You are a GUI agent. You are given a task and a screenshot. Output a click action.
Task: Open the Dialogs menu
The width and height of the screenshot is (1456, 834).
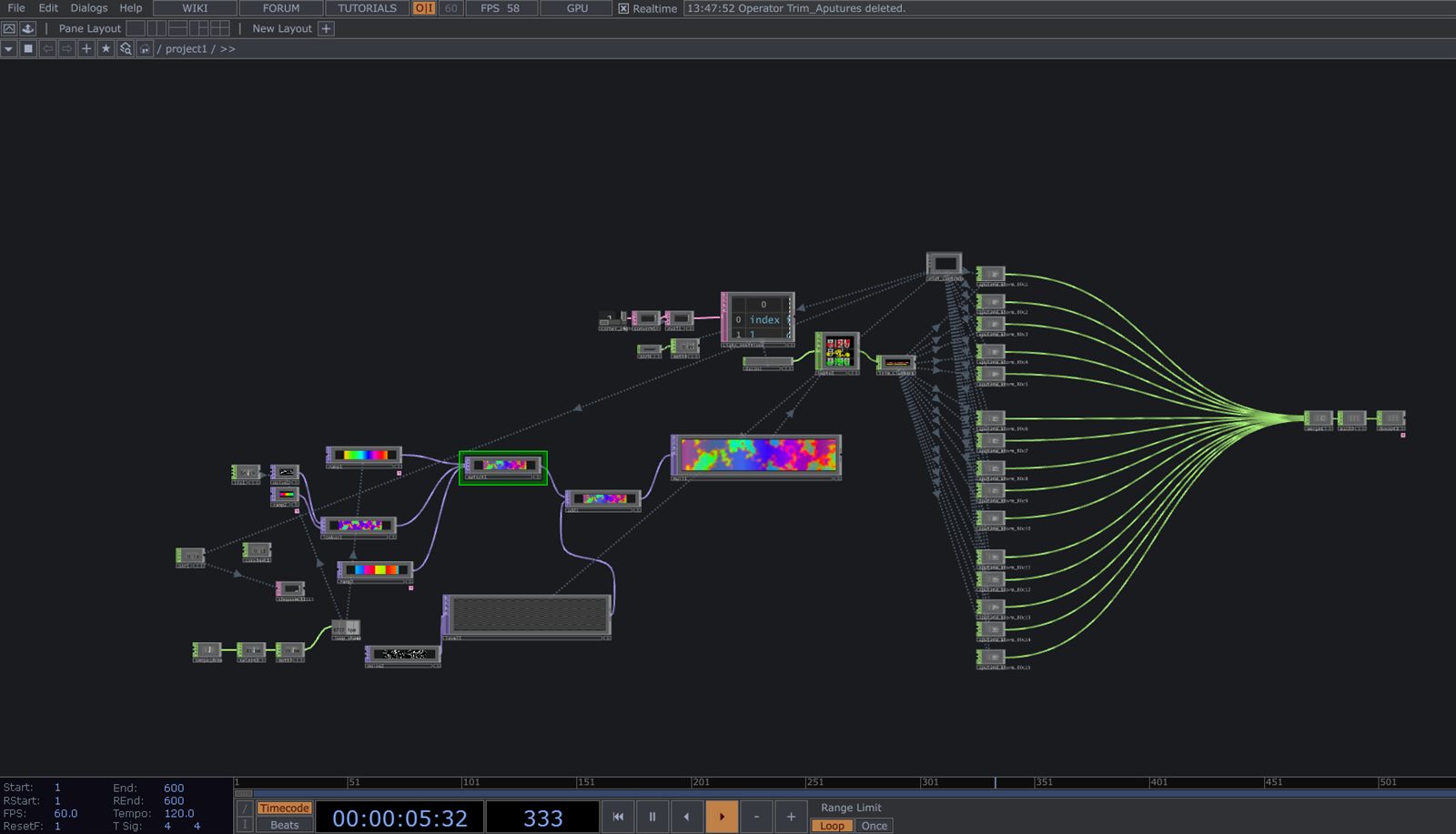tap(89, 8)
